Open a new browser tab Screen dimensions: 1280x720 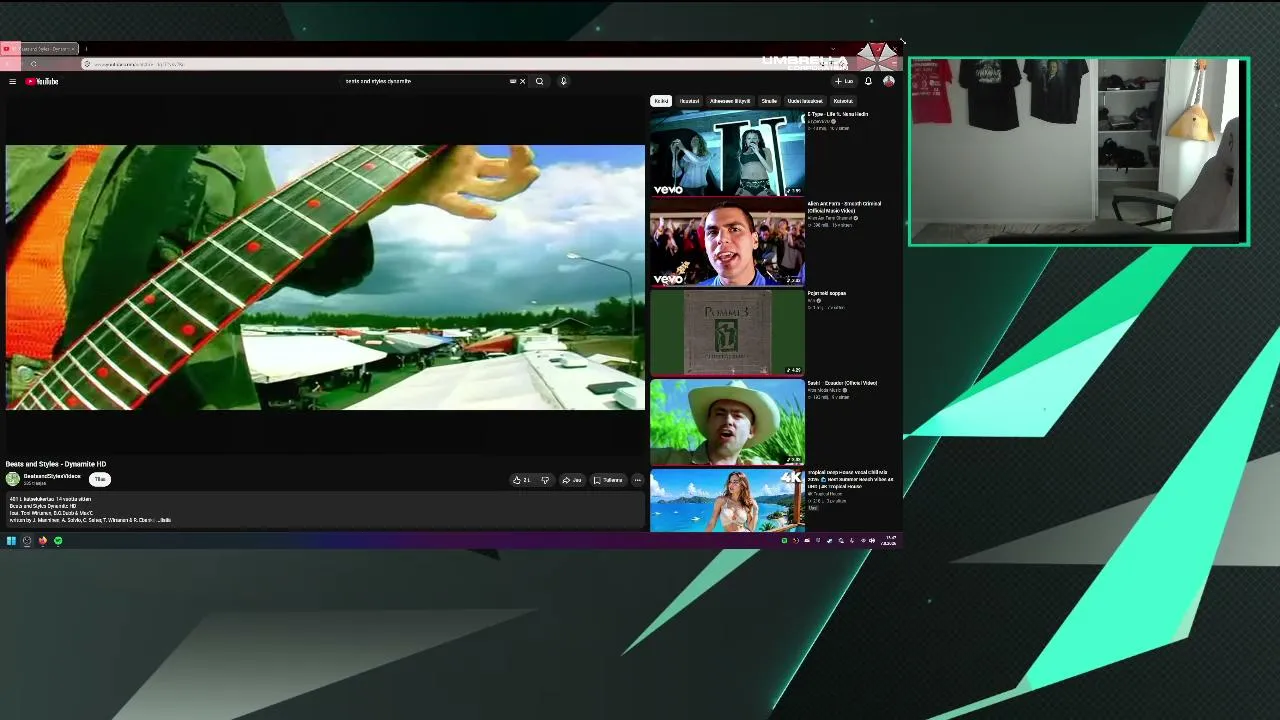click(86, 48)
